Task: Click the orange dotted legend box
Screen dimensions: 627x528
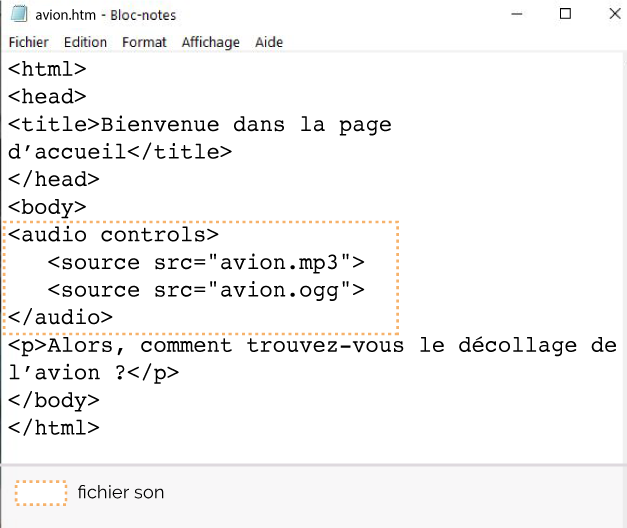Action: 41,493
